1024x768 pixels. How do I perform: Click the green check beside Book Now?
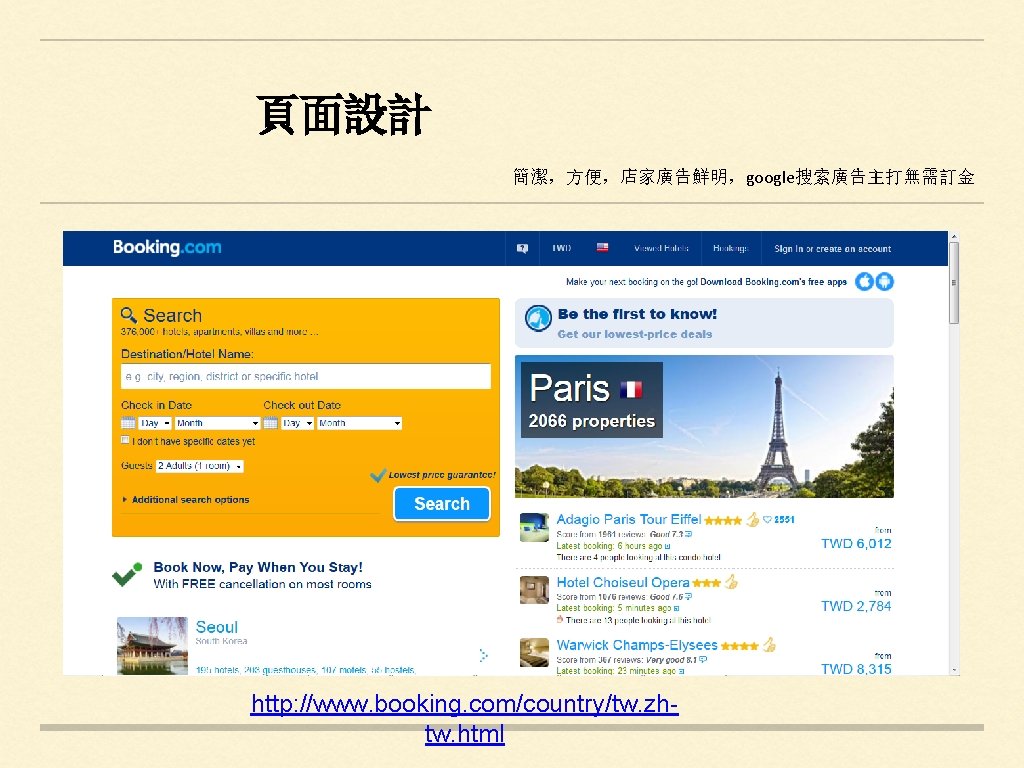pos(127,575)
